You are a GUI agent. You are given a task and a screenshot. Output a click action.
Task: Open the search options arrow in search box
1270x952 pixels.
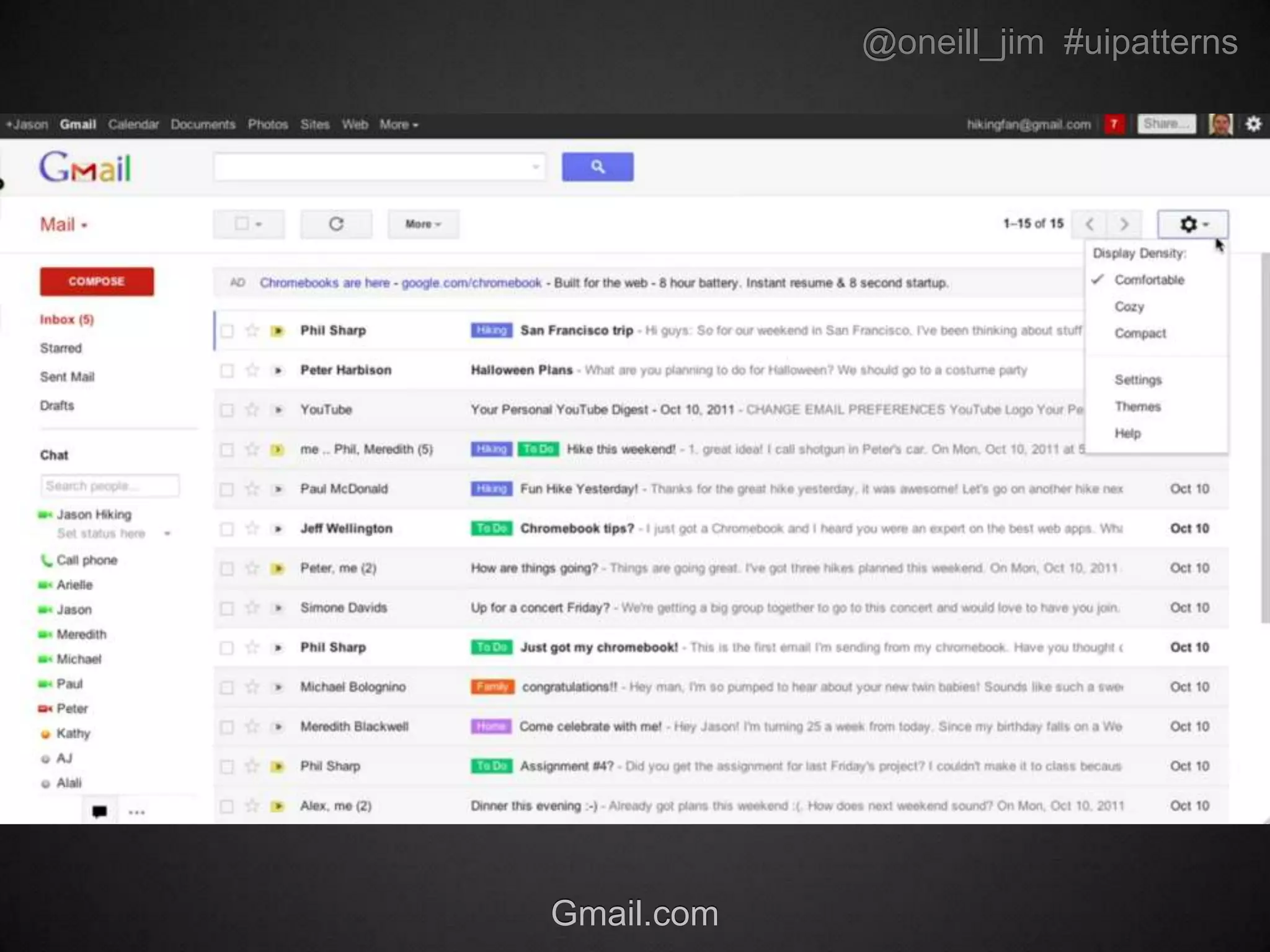(x=536, y=167)
